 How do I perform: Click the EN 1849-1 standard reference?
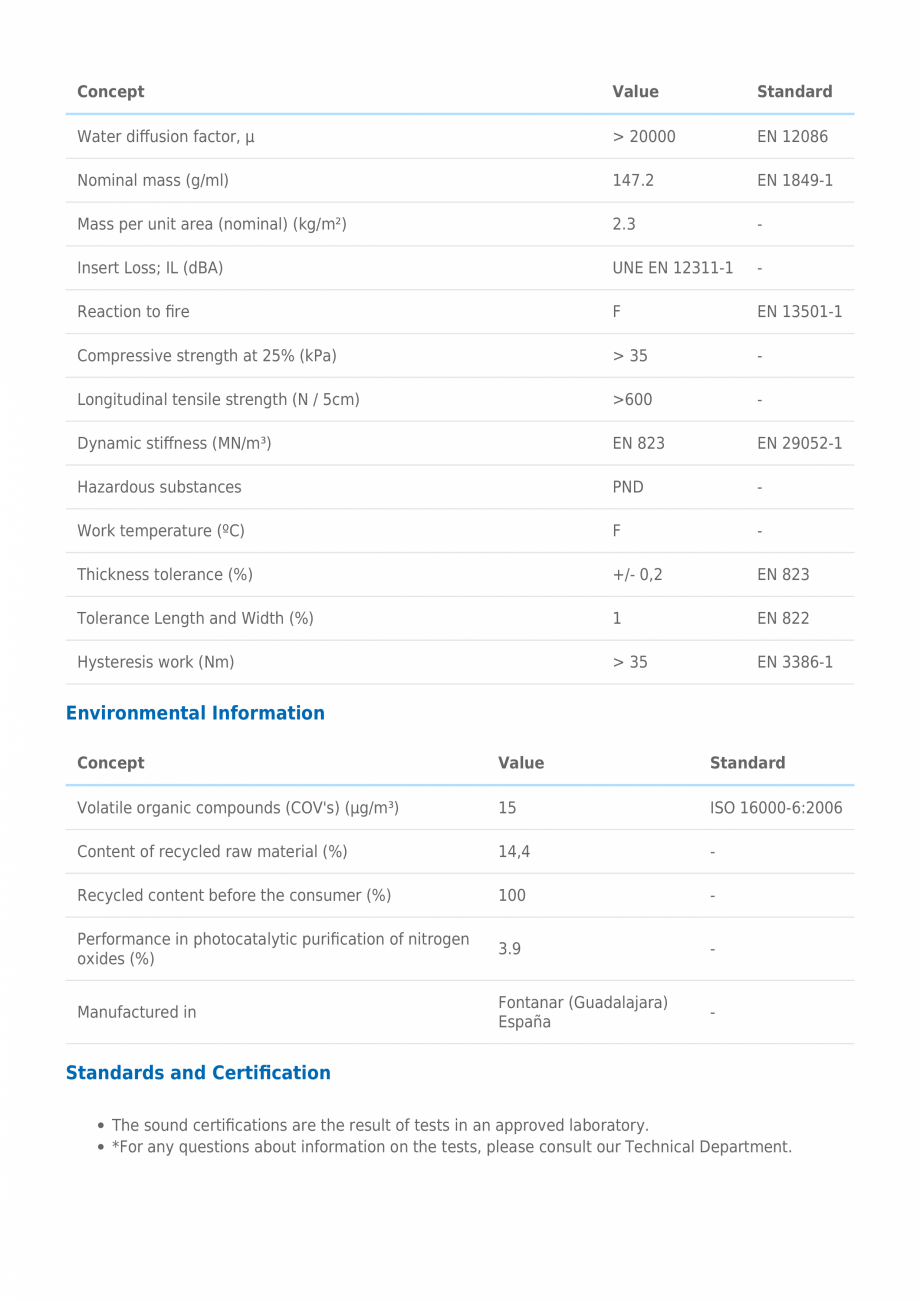tap(795, 180)
